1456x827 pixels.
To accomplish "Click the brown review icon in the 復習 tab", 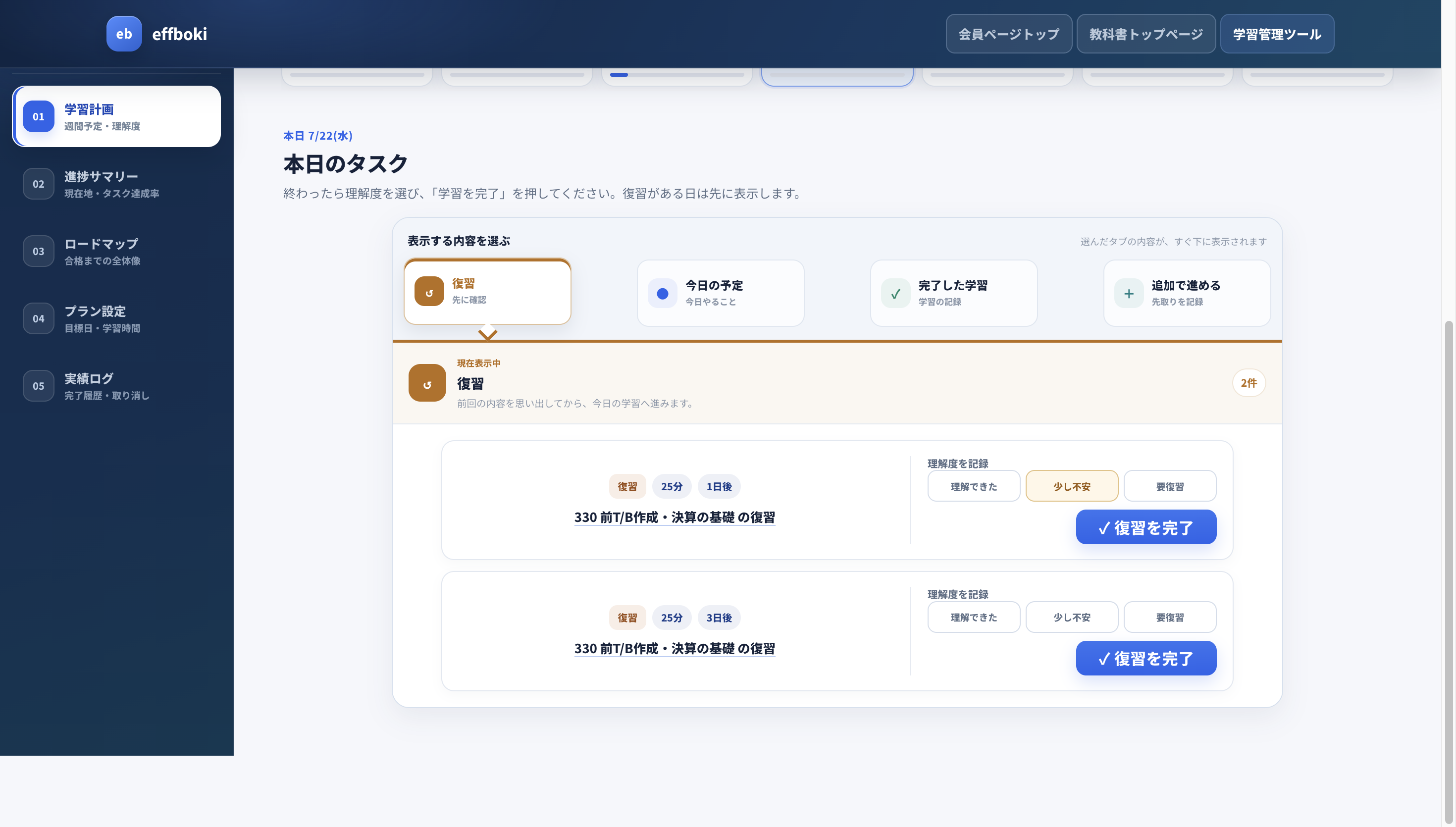I will [429, 292].
